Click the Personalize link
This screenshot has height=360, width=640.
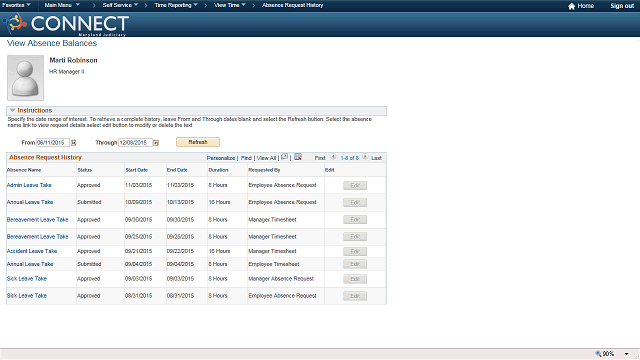(x=221, y=158)
